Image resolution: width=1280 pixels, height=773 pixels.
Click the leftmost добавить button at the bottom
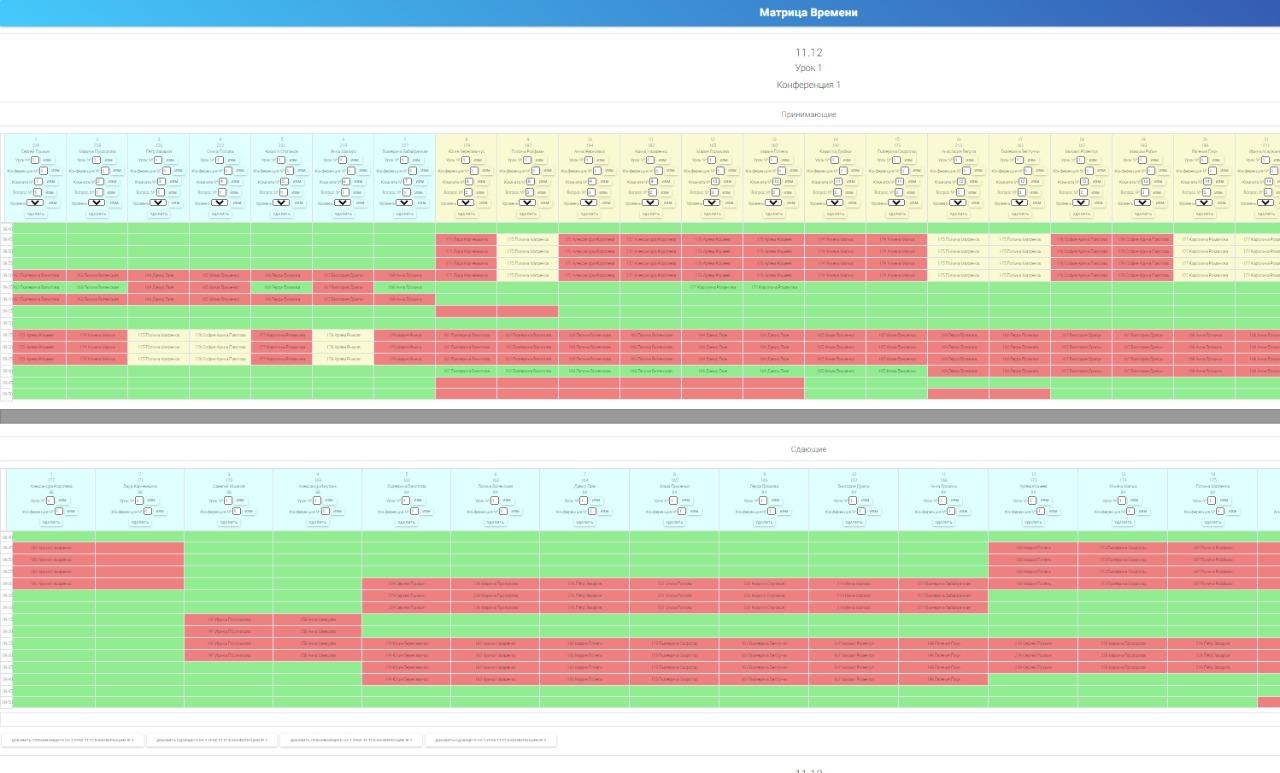pos(71,741)
